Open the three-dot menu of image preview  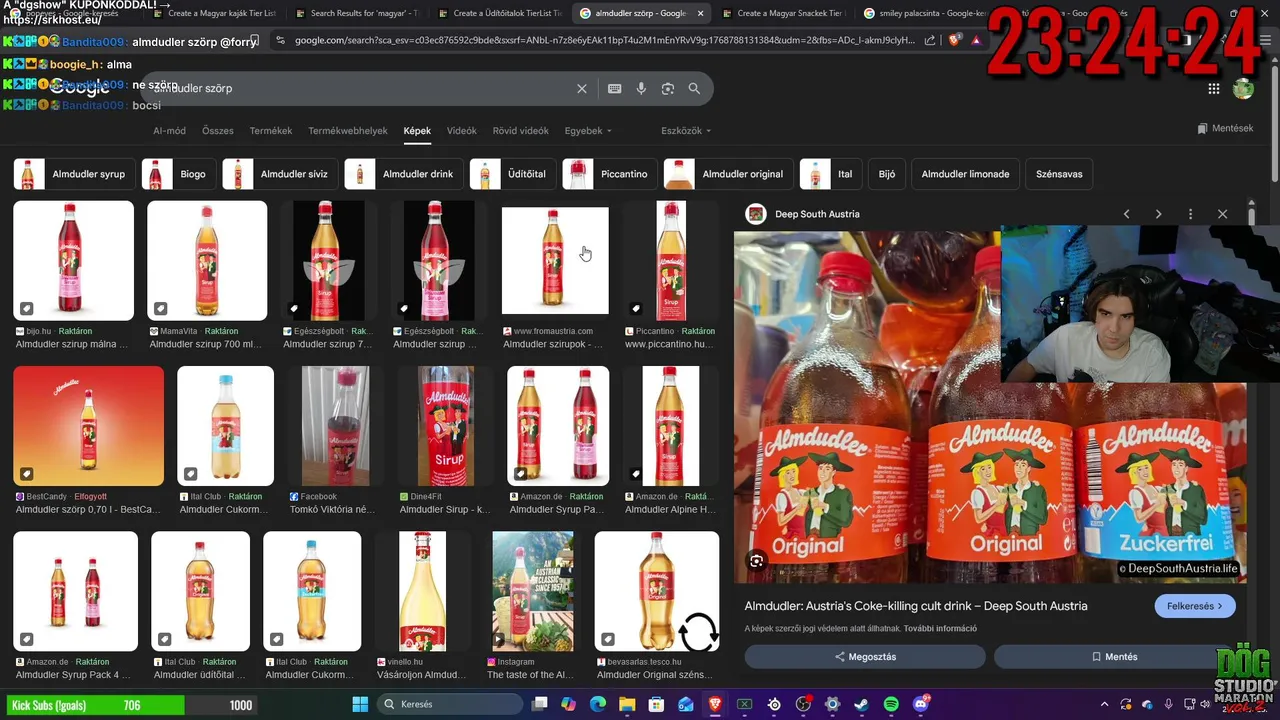(x=1190, y=214)
